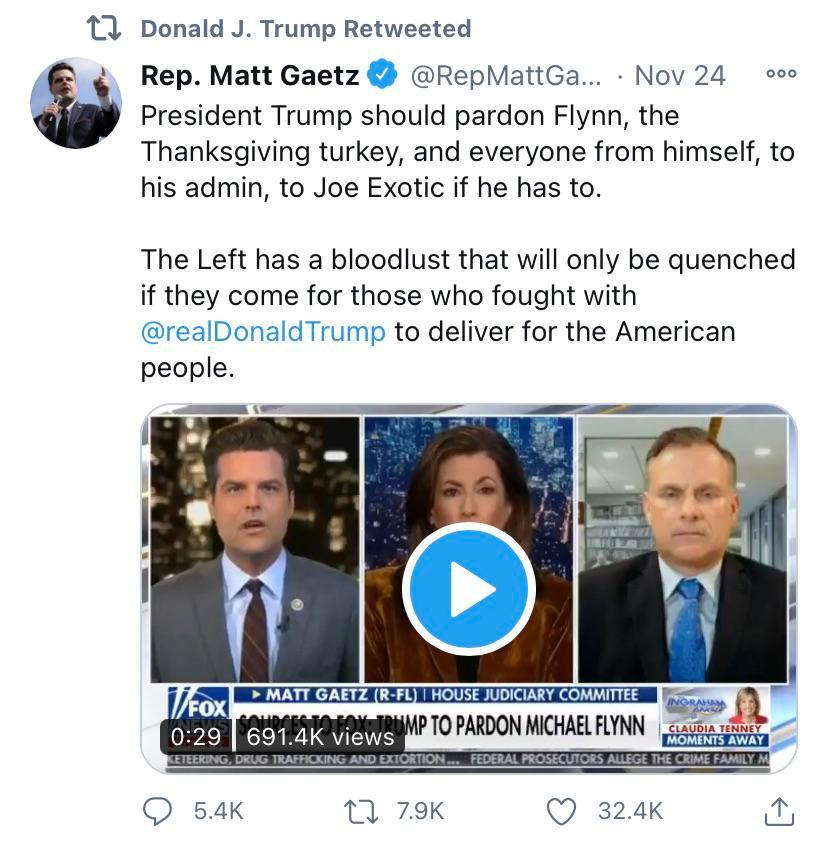Click the reply speech bubble icon
Viewport: 828px width, 845px height.
click(157, 811)
